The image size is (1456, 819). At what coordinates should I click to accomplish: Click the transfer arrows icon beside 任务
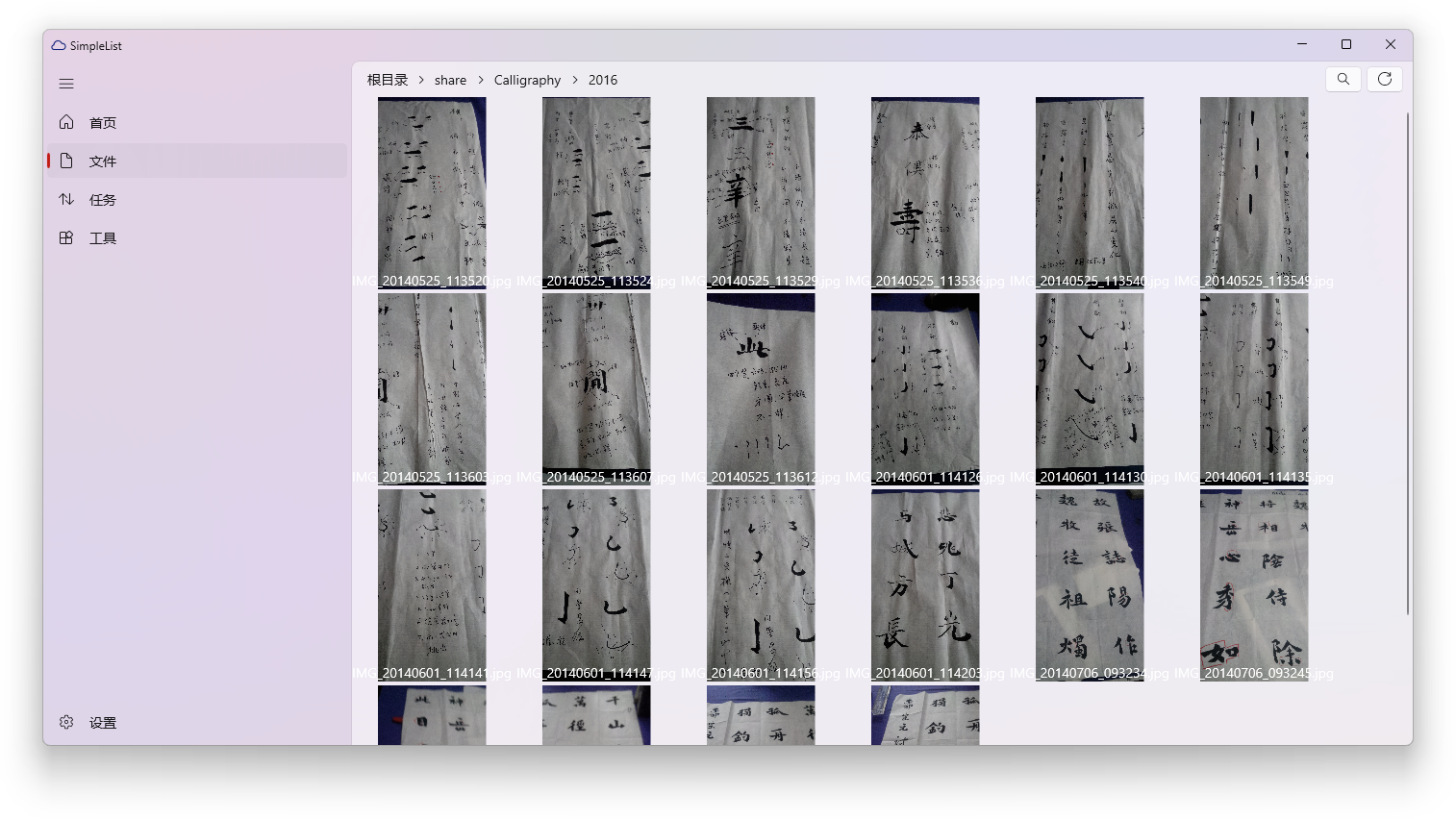tap(66, 199)
